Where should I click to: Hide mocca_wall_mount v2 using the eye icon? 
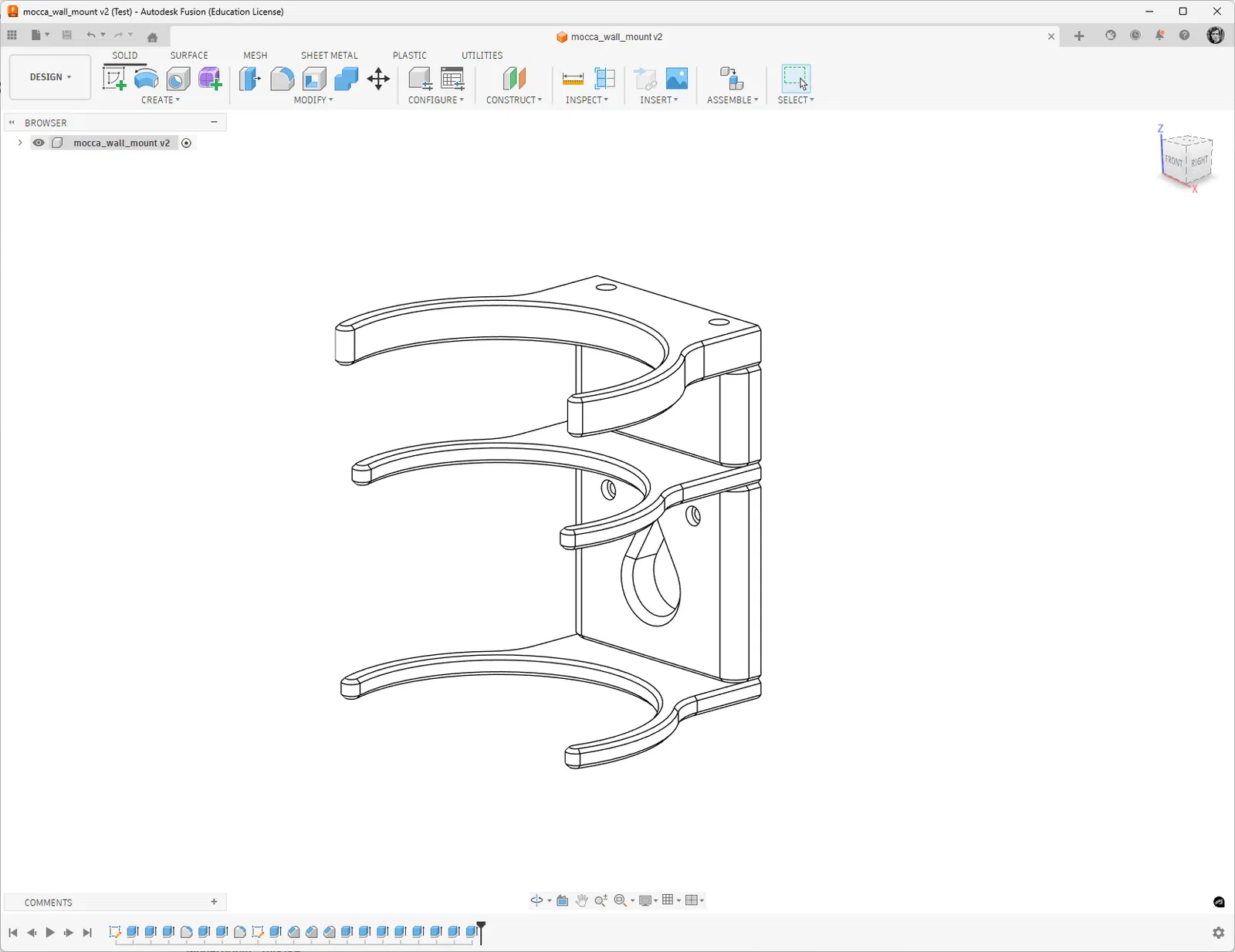point(39,143)
